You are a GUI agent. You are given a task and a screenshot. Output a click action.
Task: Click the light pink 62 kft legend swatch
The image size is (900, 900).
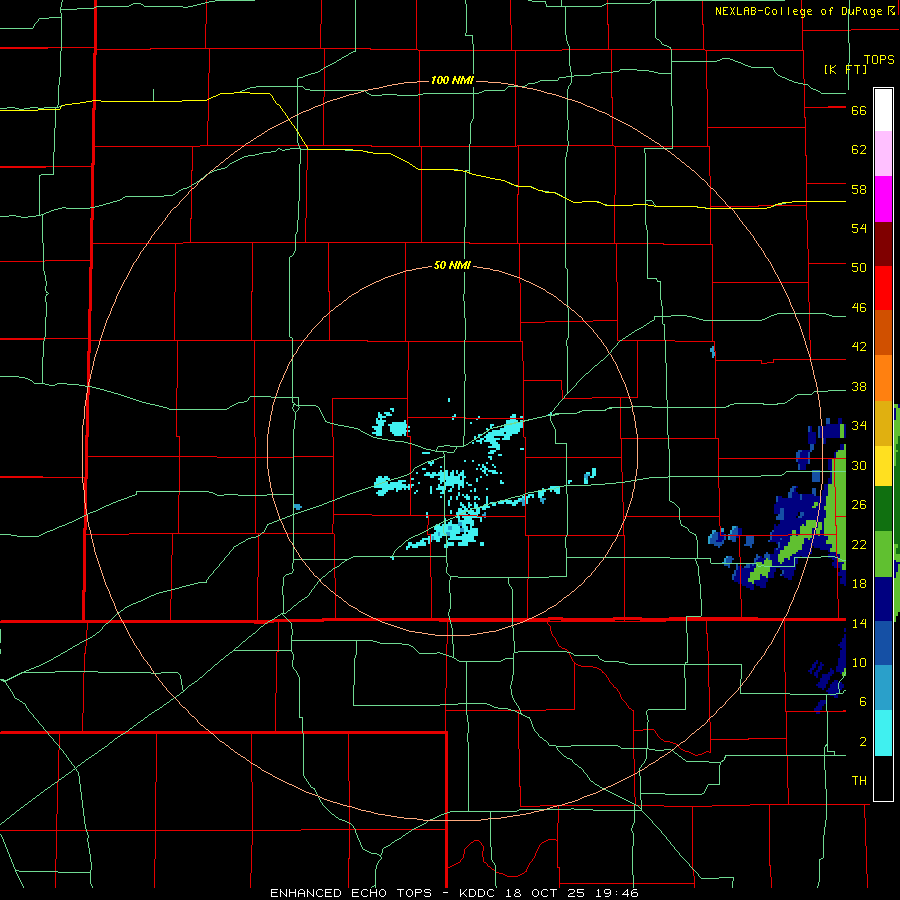point(883,153)
